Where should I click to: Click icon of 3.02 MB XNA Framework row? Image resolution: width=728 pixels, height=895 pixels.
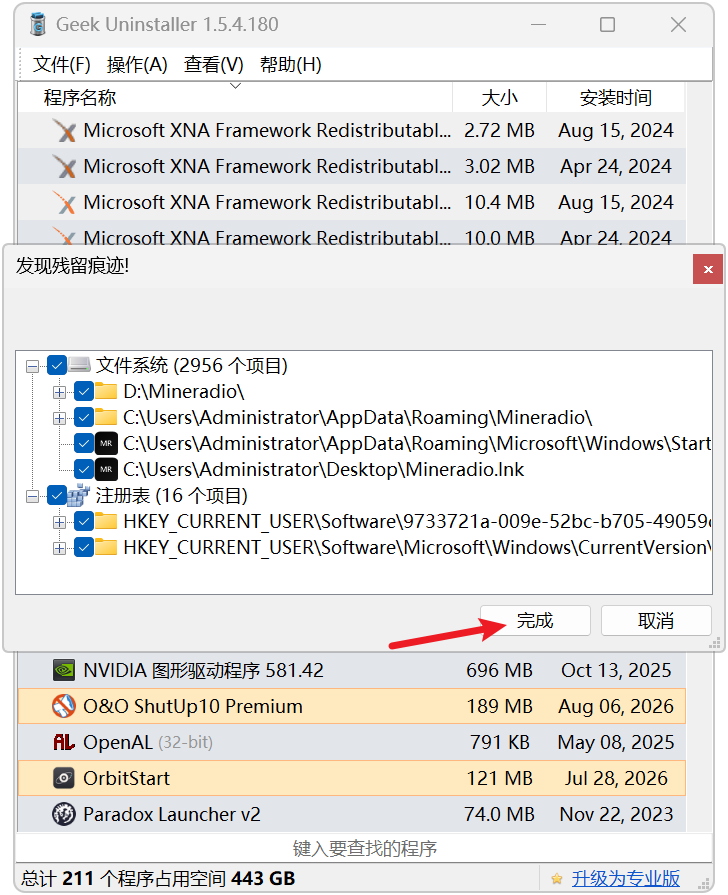click(x=65, y=167)
